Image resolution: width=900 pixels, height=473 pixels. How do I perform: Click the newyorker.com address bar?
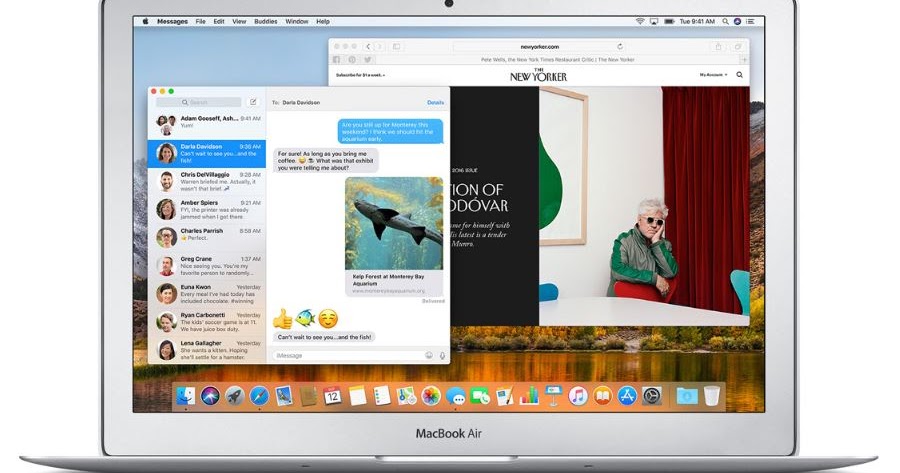point(540,46)
